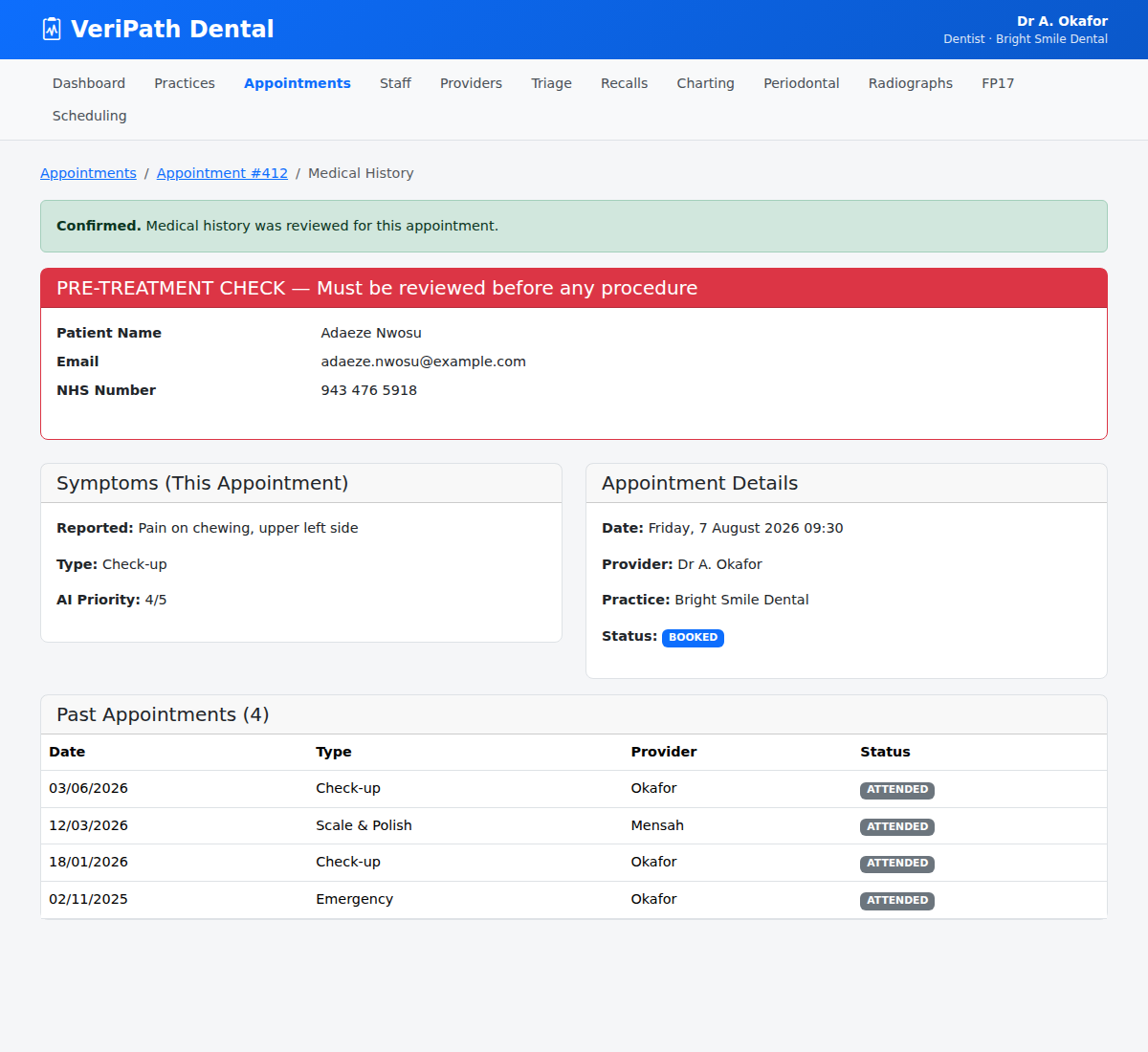The height and width of the screenshot is (1052, 1148).
Task: Click the Type column header
Action: [334, 752]
